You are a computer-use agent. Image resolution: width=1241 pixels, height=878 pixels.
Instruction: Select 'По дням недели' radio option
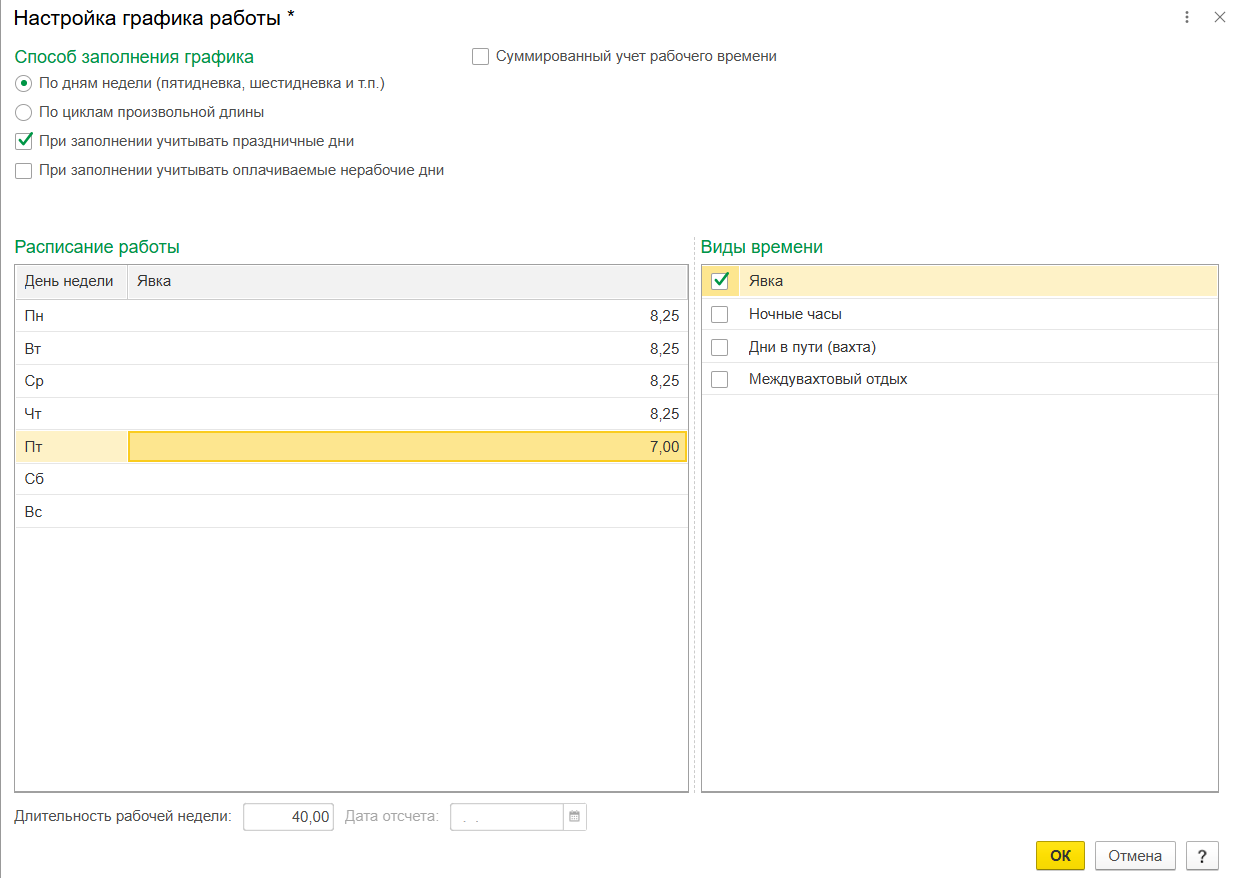pos(24,83)
